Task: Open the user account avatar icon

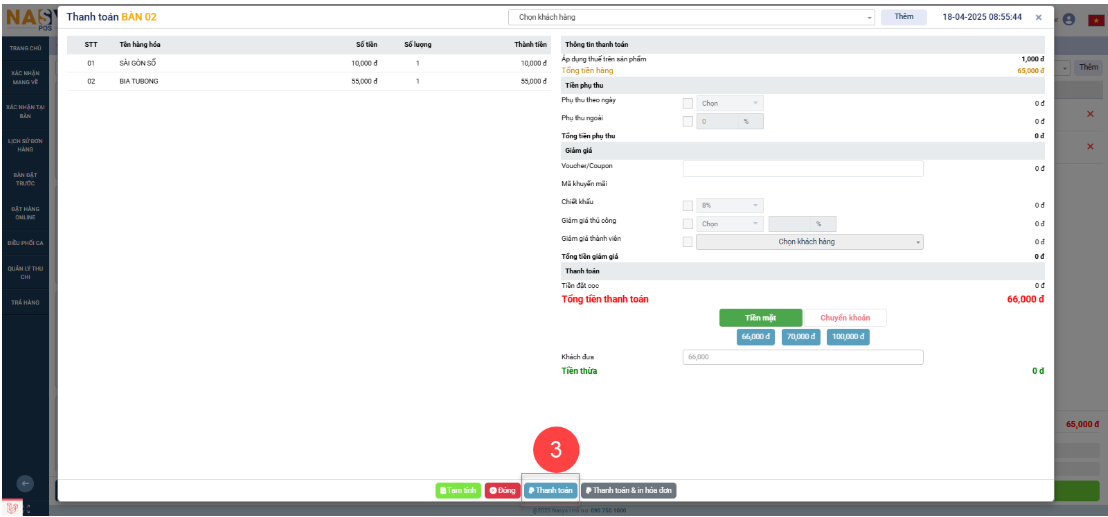Action: [x=1069, y=19]
